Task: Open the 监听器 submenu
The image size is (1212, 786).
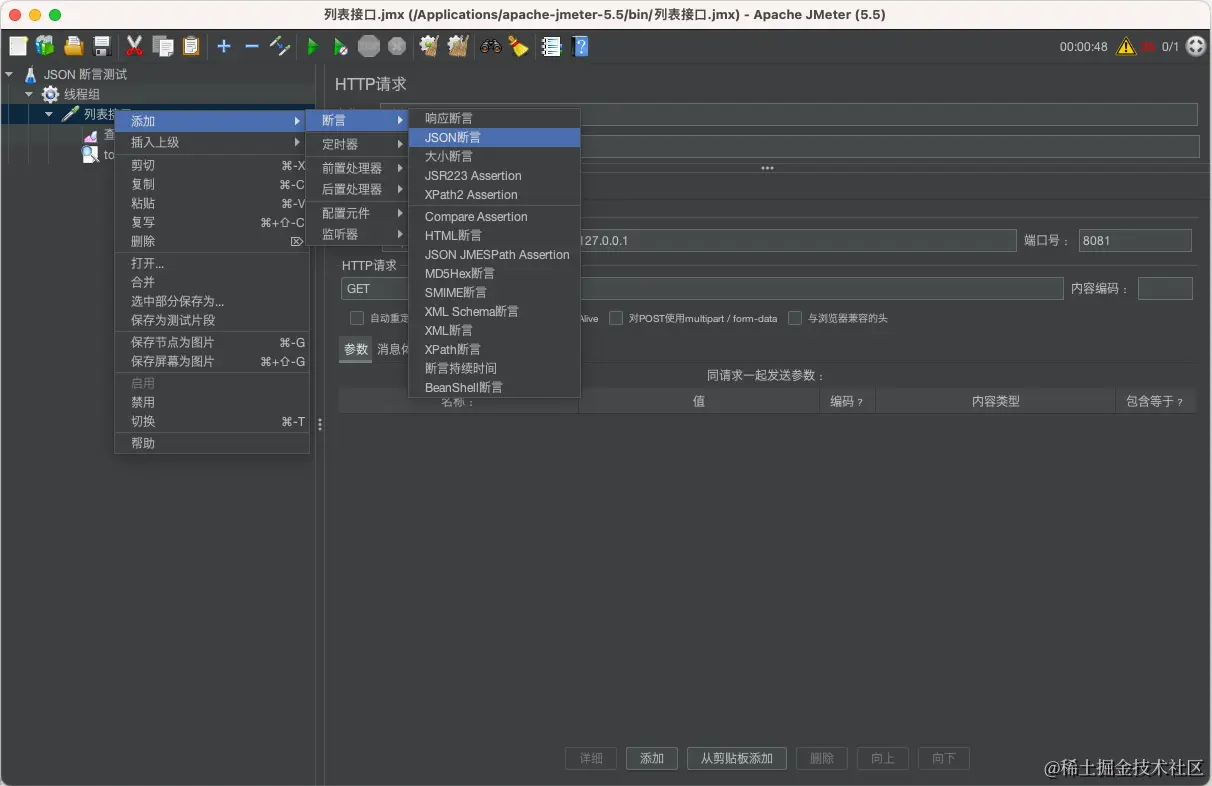Action: (x=357, y=234)
